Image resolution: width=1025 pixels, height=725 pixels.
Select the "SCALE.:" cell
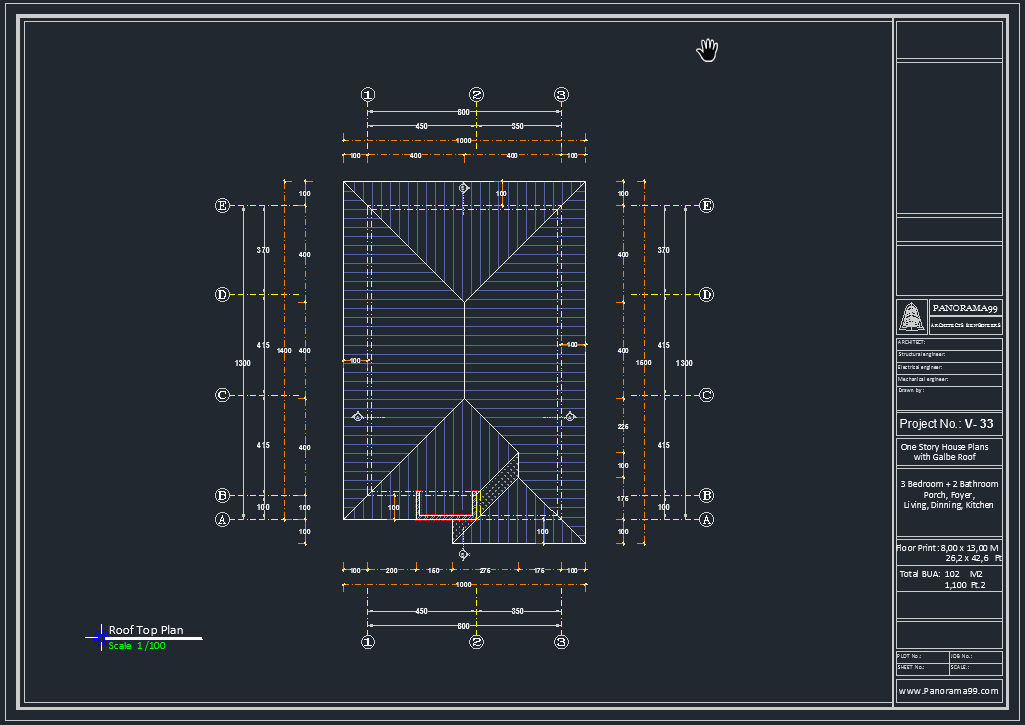coord(975,669)
